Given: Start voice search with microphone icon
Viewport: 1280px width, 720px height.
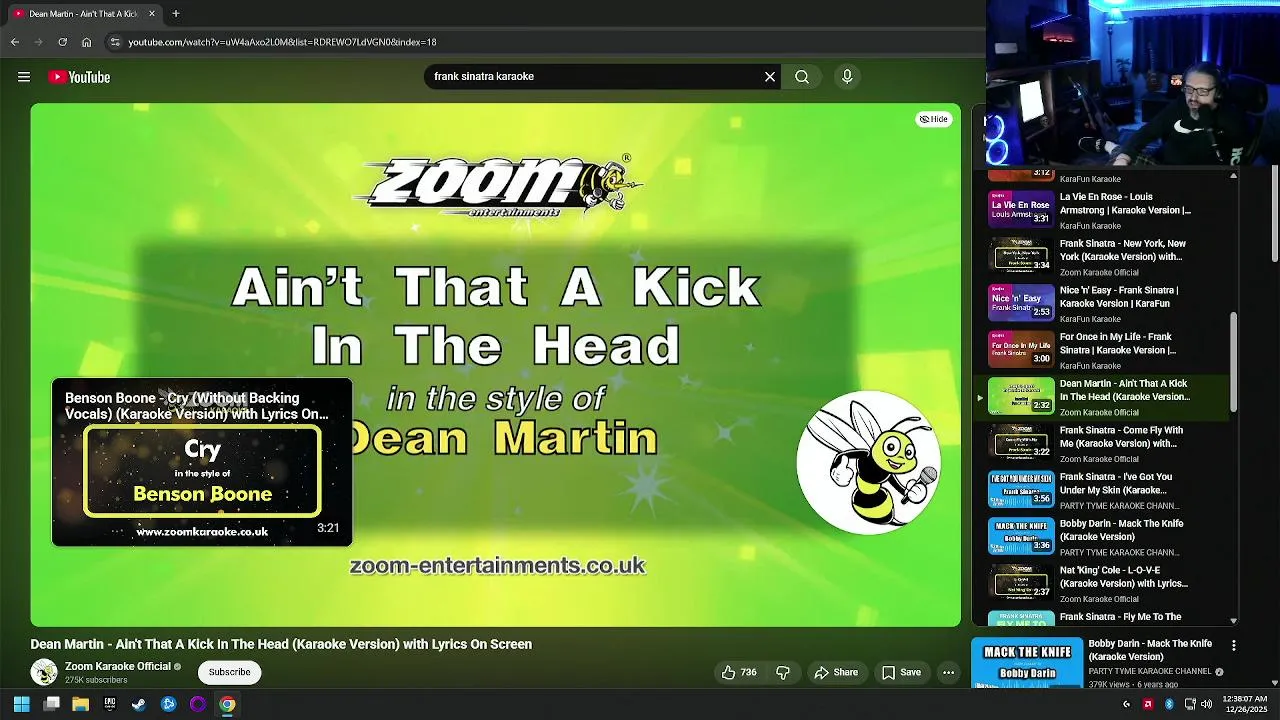Looking at the screenshot, I should (x=847, y=77).
